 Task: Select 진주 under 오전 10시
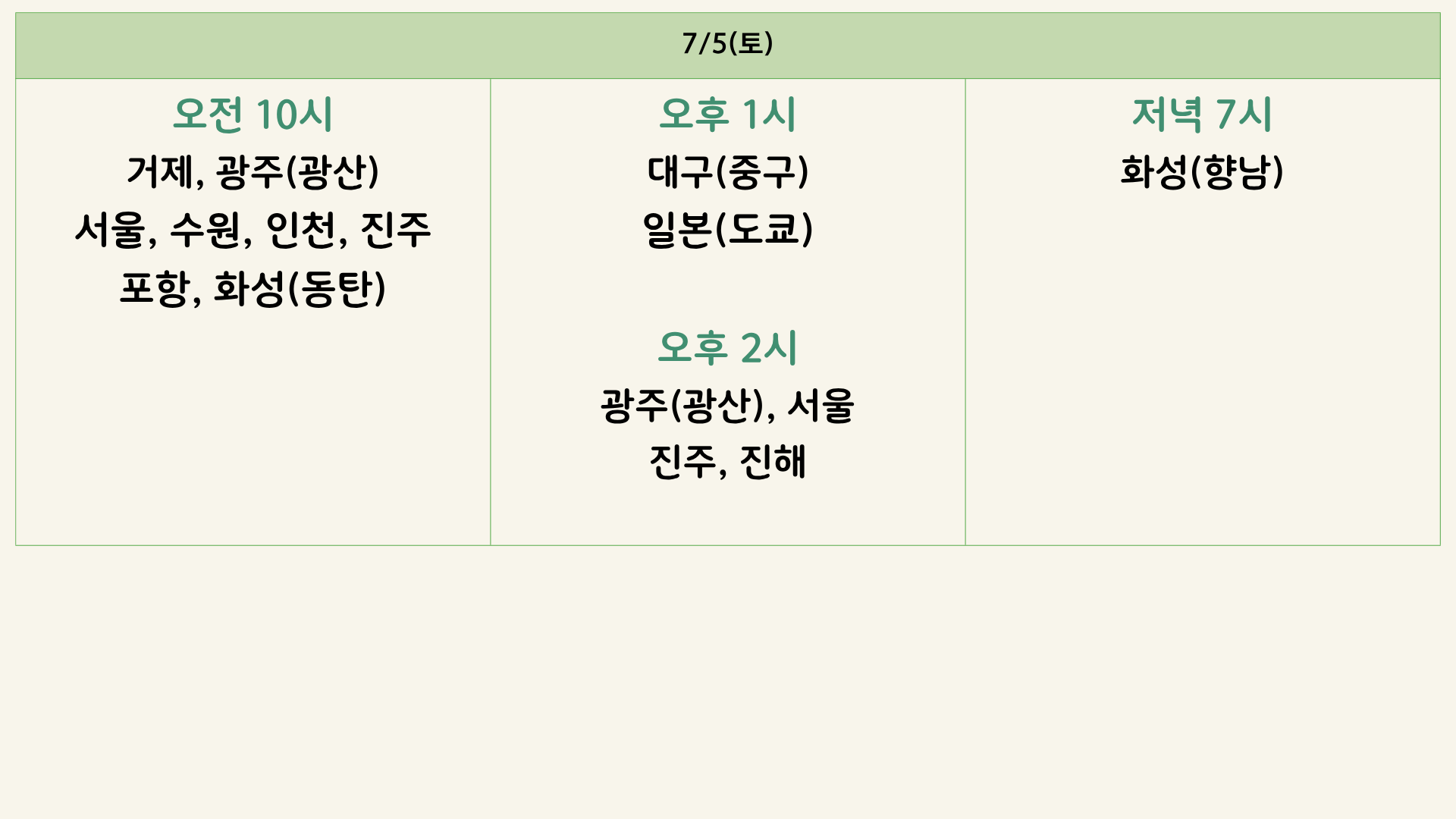[x=396, y=231]
